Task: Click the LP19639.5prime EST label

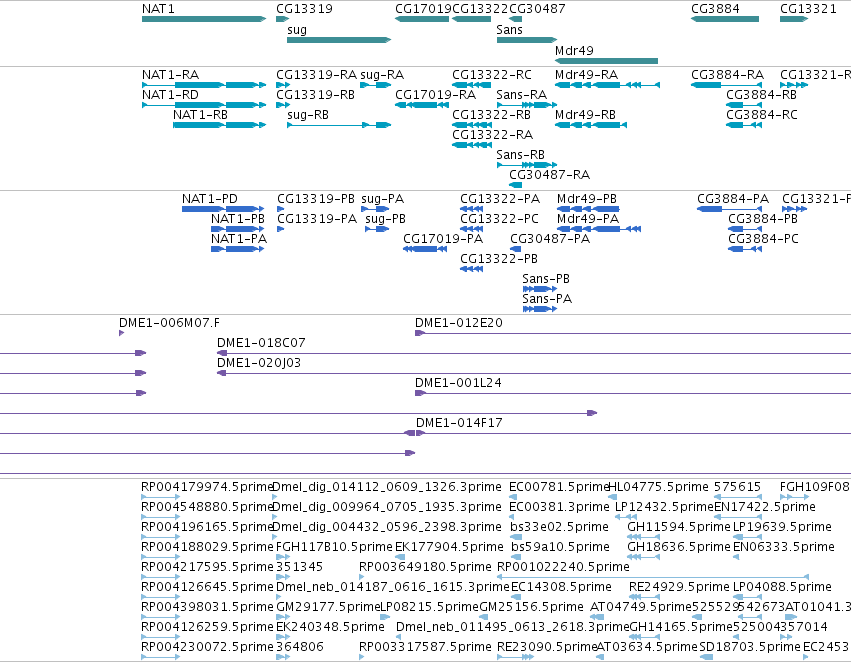Action: [x=782, y=527]
